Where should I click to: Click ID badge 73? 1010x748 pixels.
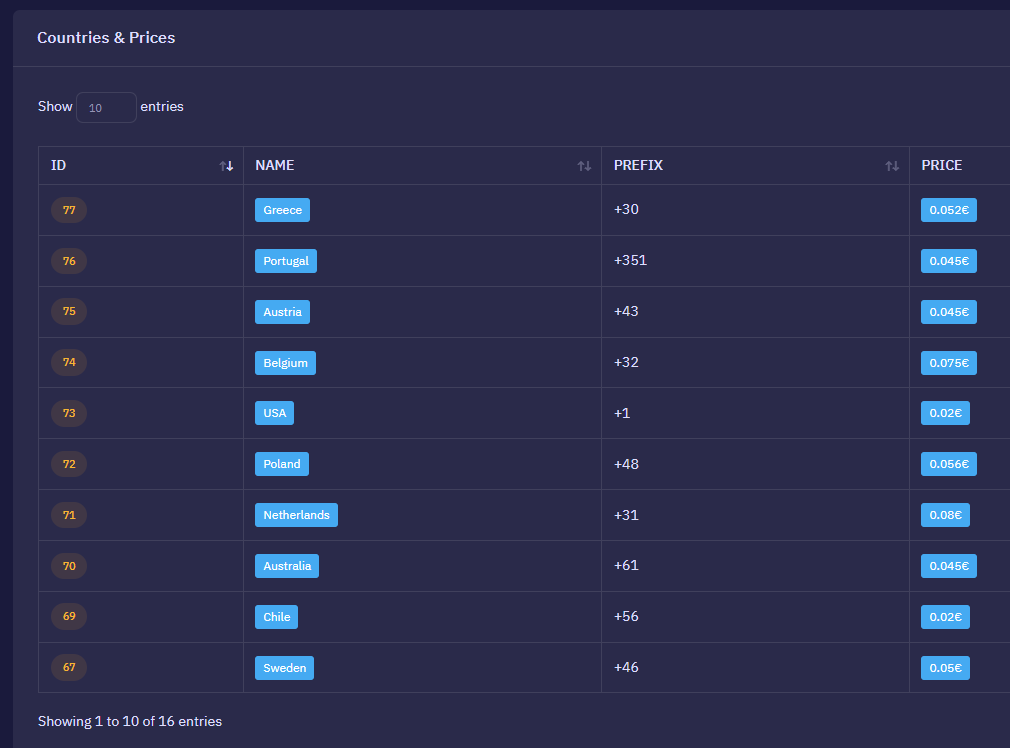tap(69, 413)
